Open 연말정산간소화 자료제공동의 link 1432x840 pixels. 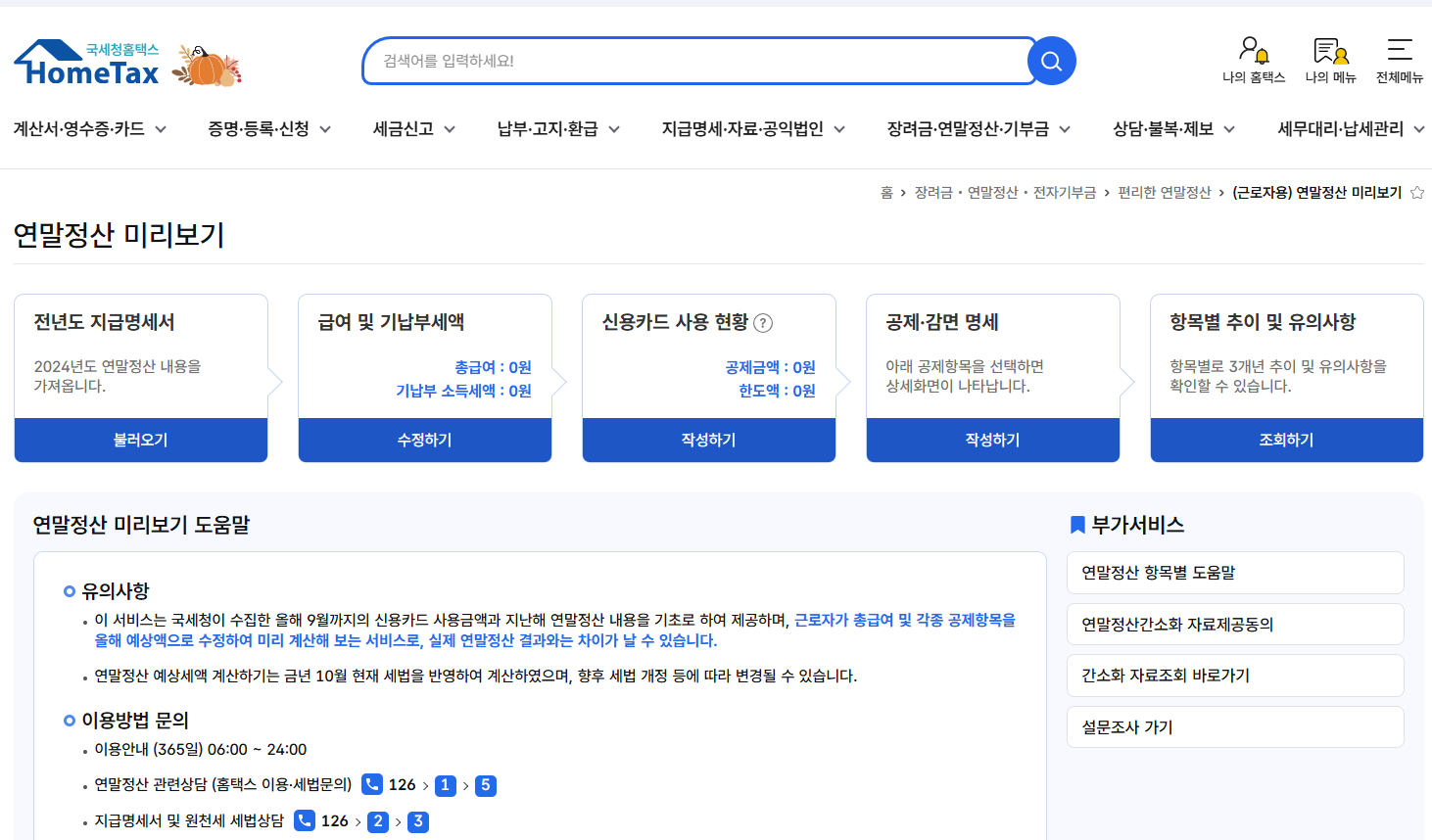(x=1235, y=624)
